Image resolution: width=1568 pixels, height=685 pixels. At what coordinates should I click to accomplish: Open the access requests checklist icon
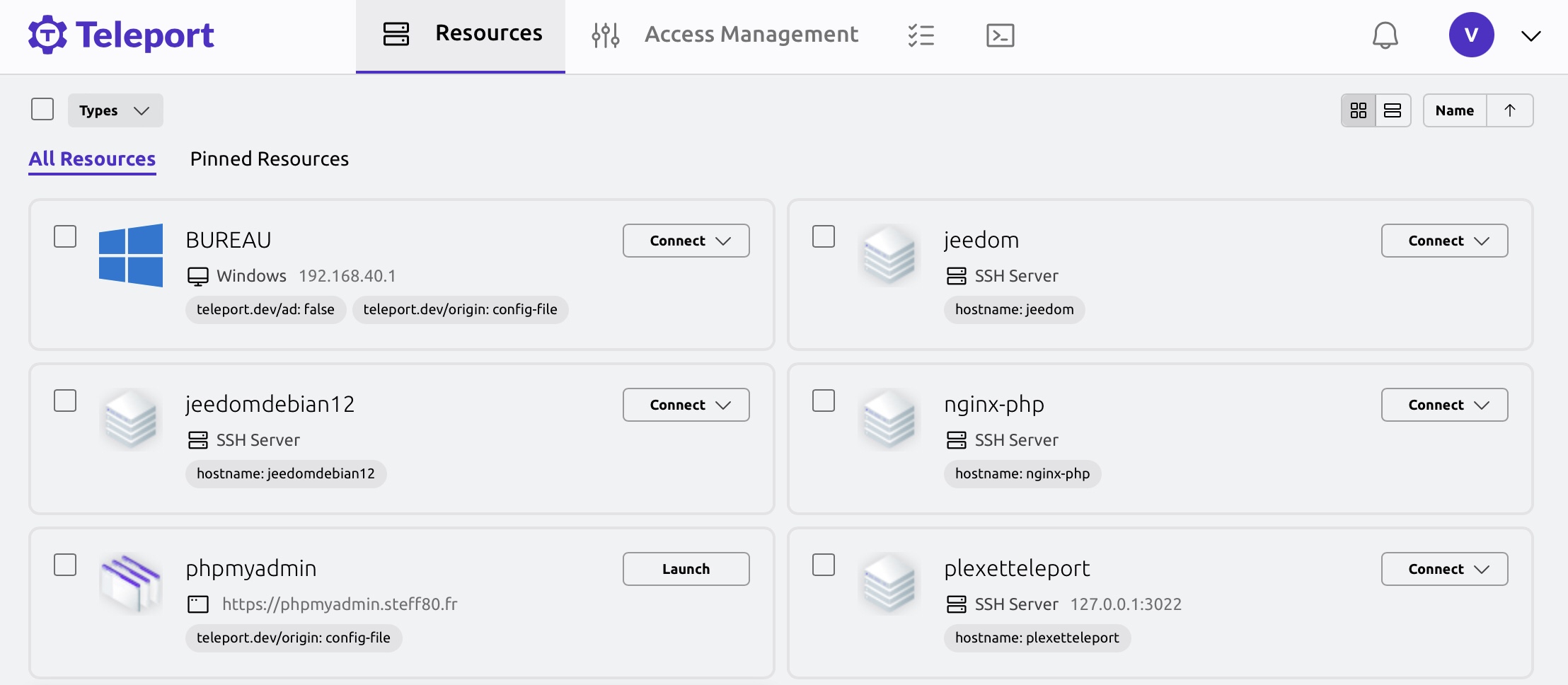click(921, 35)
